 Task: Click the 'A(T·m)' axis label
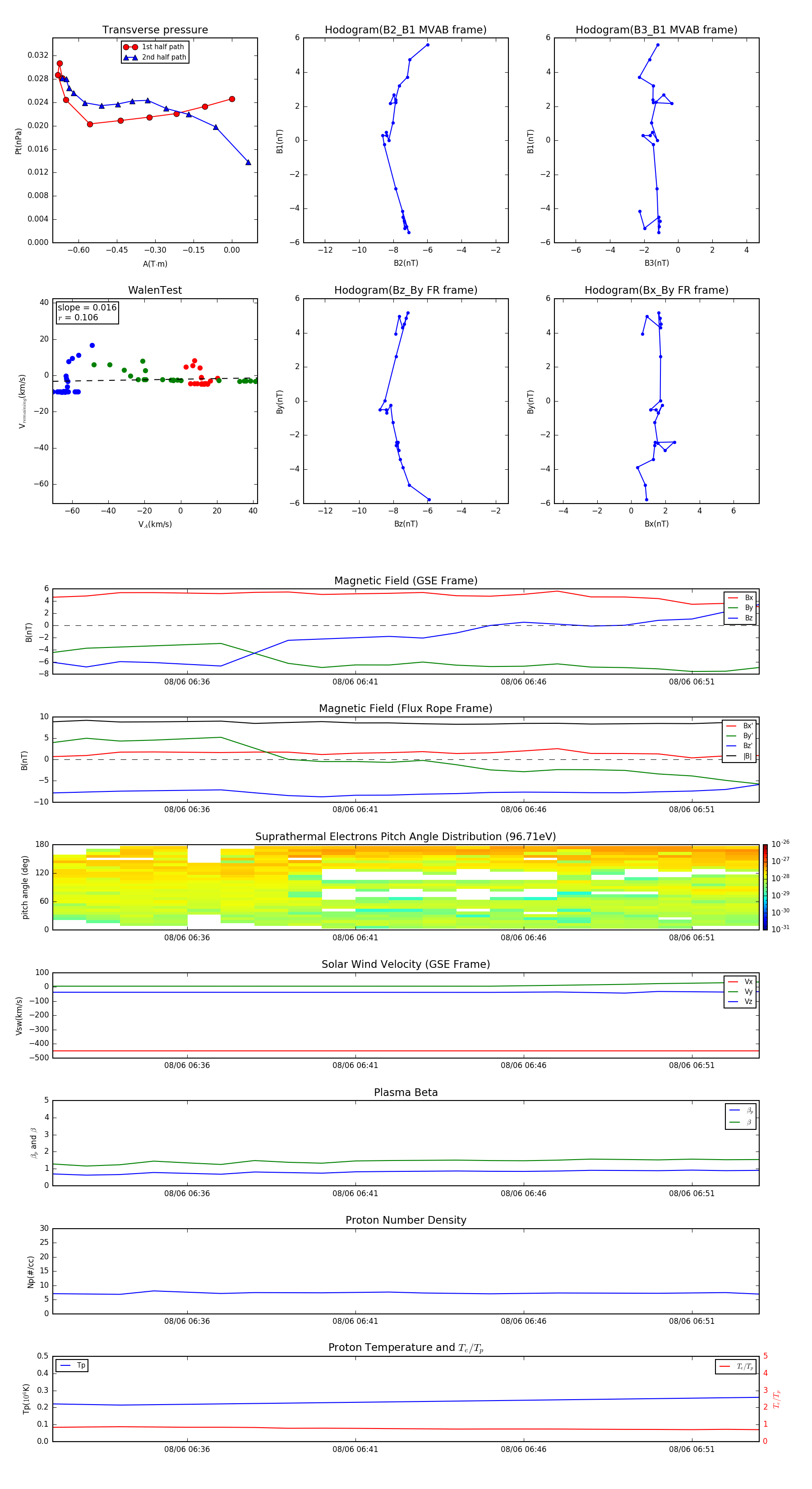155,264
